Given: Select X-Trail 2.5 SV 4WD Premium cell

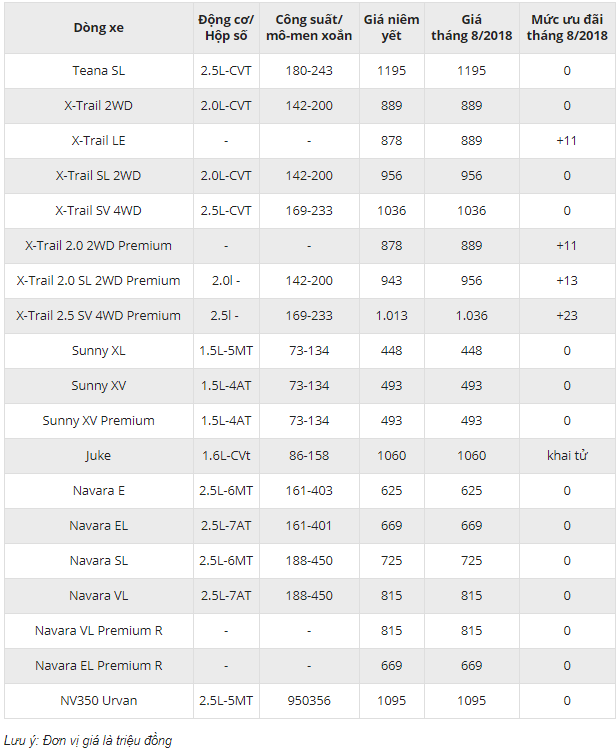Looking at the screenshot, I should tap(99, 316).
